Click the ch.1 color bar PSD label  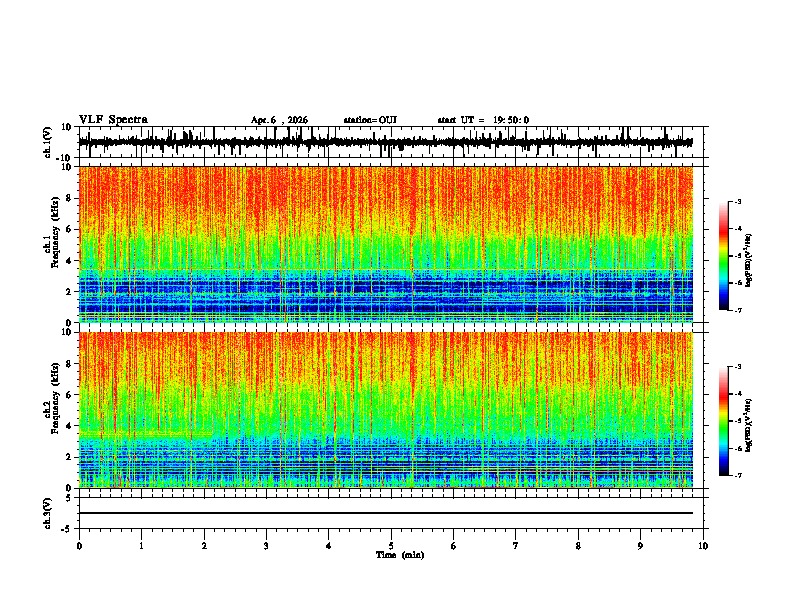tap(749, 261)
